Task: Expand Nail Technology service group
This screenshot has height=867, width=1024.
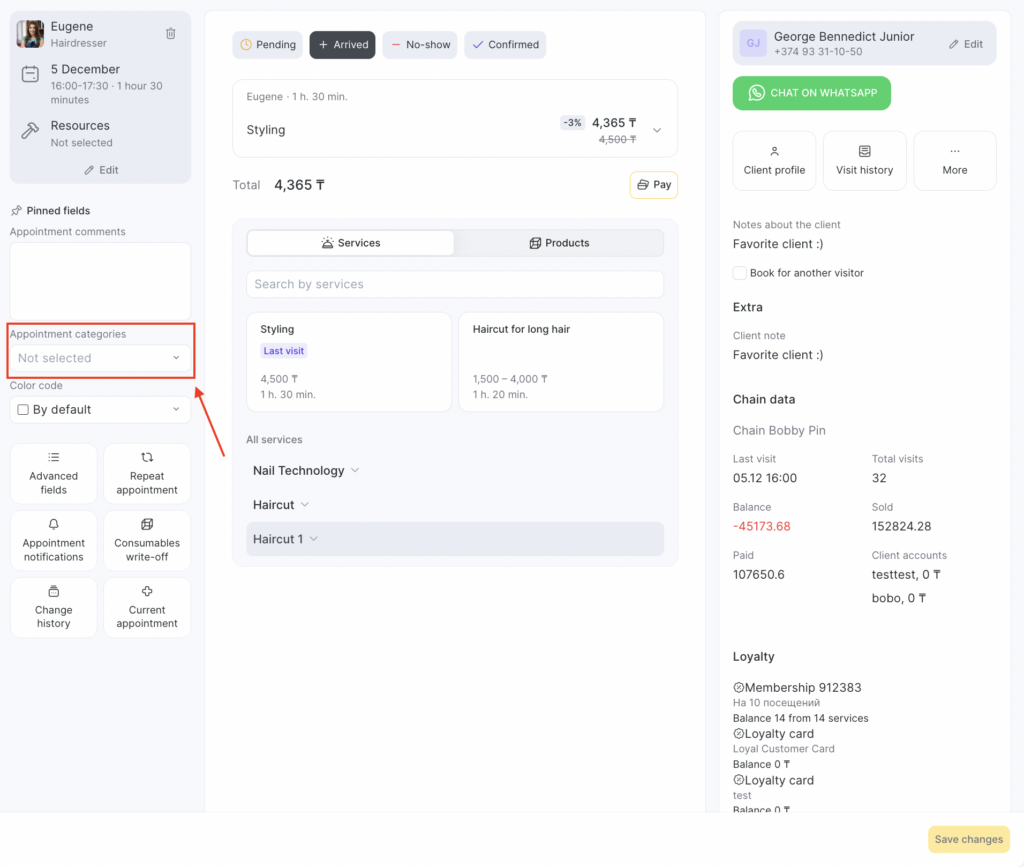Action: (x=305, y=471)
